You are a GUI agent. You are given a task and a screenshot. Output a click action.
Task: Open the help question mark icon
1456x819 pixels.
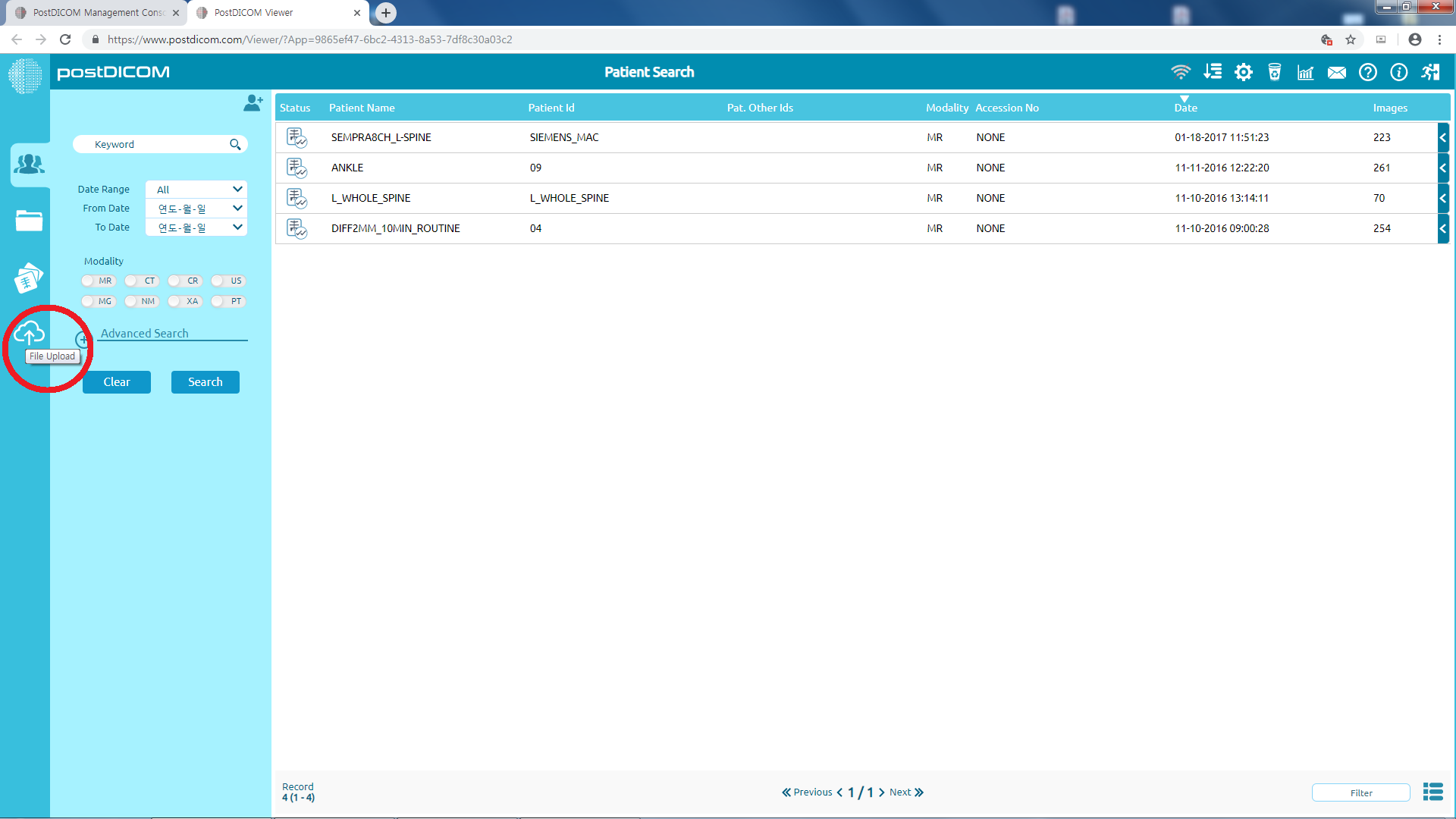[1368, 72]
